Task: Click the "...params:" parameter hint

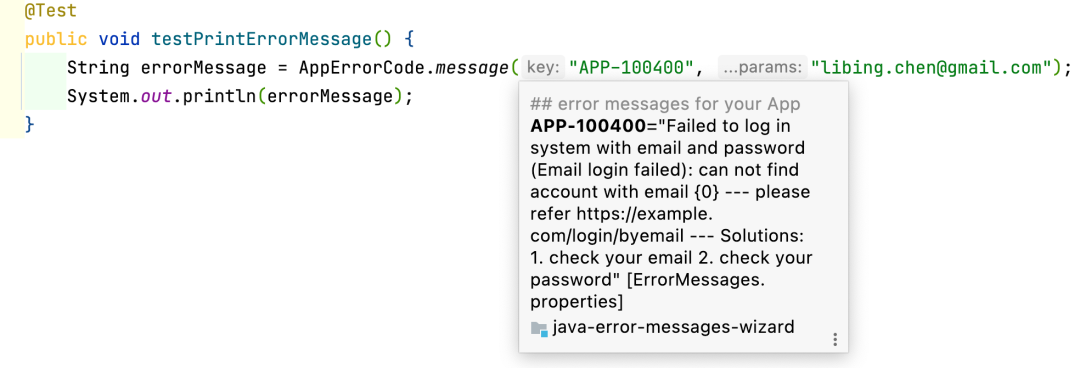Action: 762,68
